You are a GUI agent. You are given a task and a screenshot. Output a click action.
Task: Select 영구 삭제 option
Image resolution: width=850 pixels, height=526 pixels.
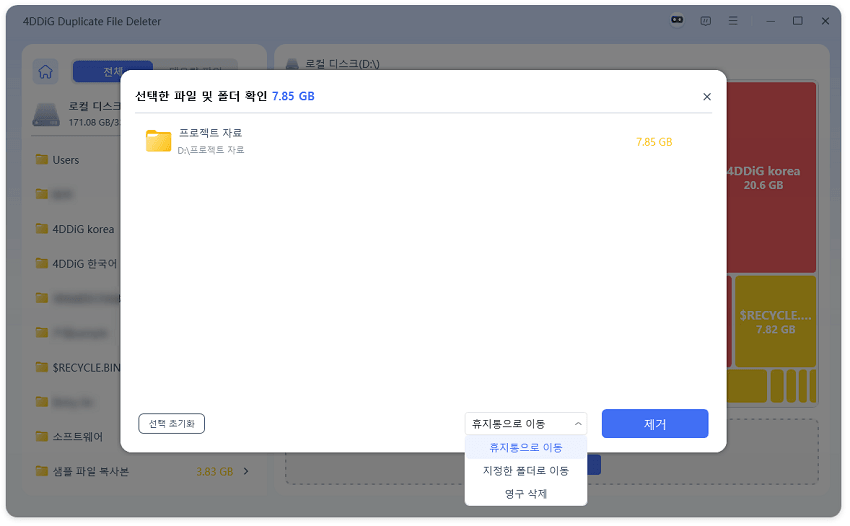tap(525, 494)
